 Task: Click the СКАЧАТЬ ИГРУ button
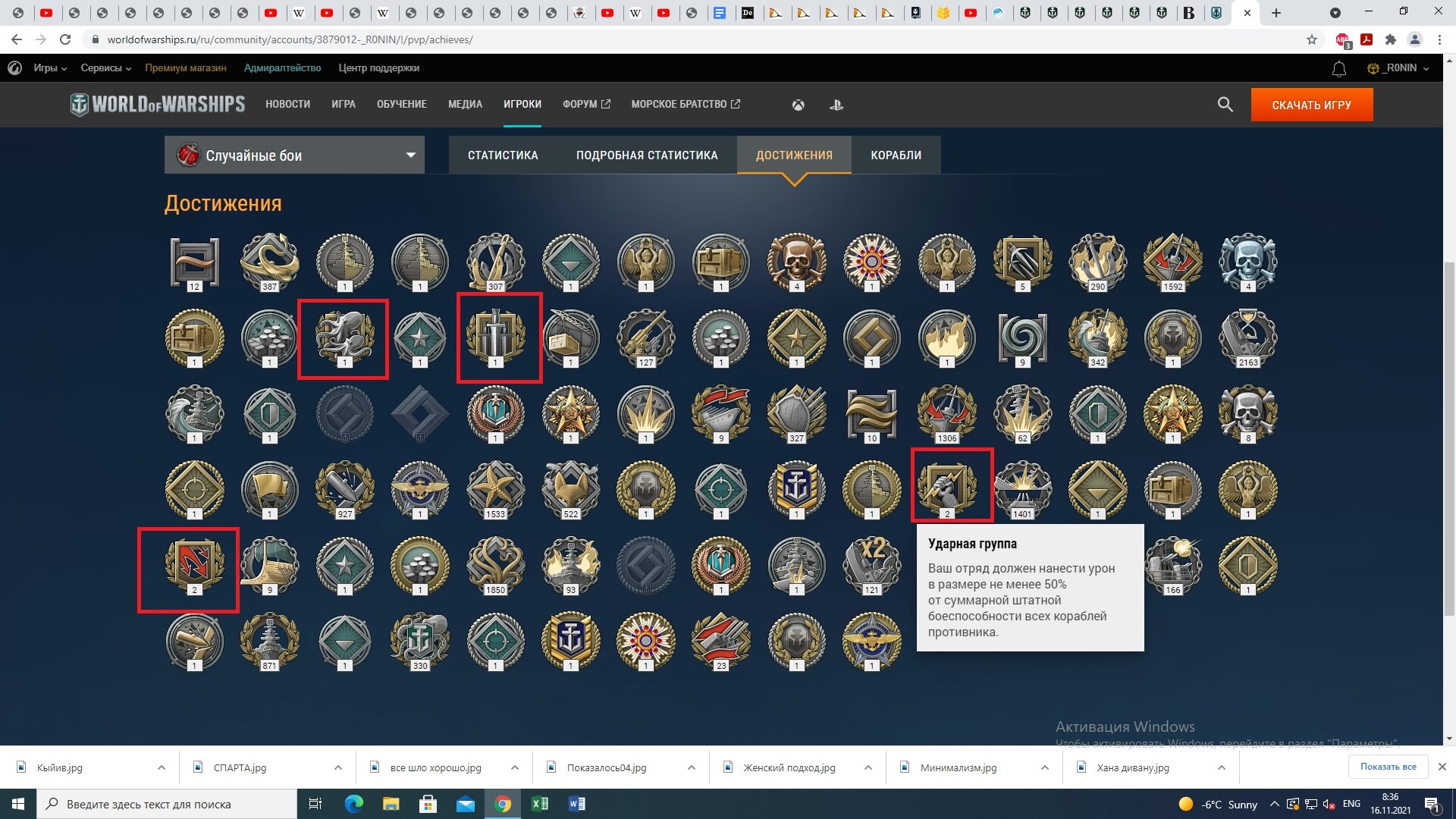(1312, 105)
